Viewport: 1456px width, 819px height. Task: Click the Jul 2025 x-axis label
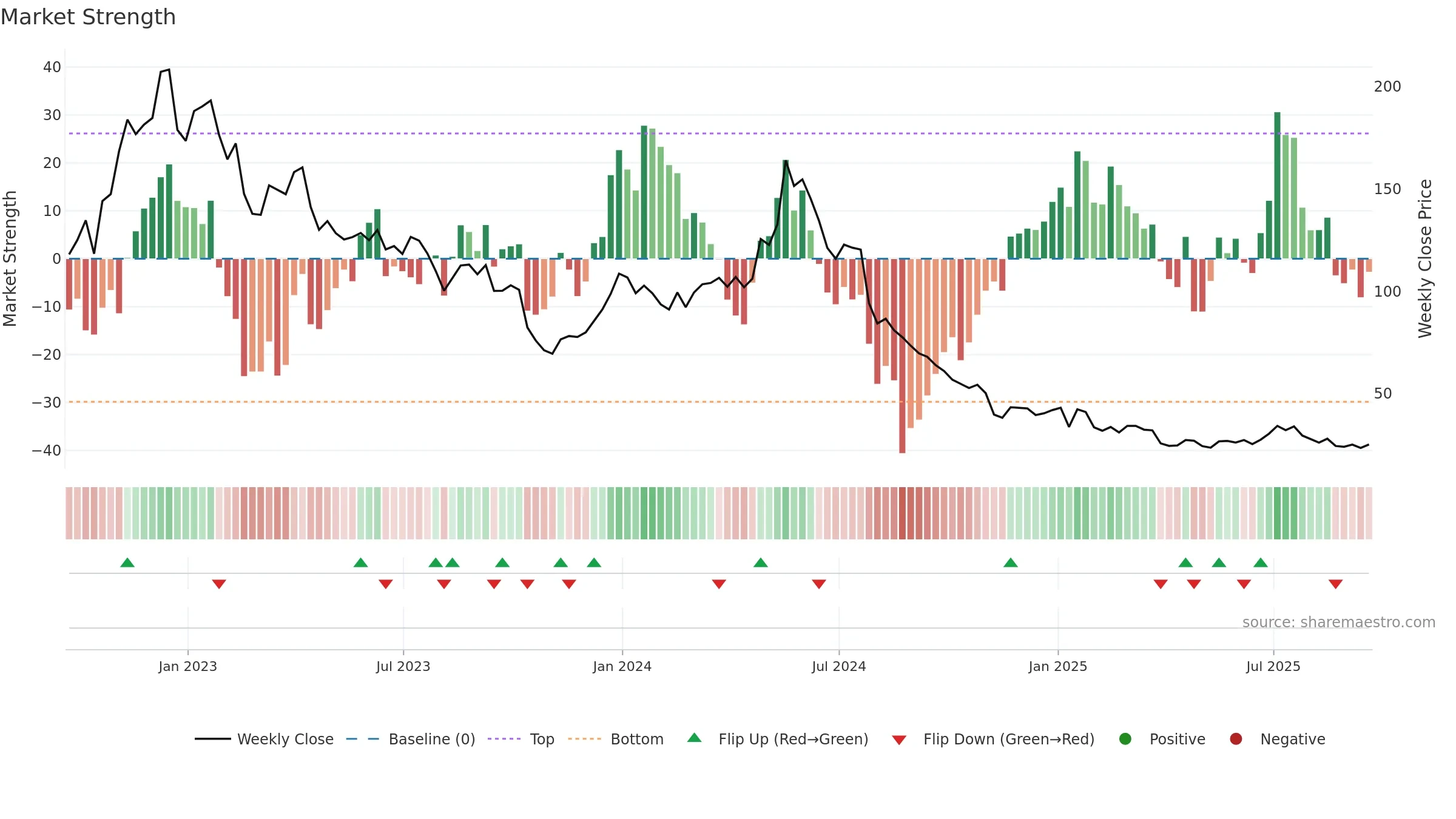click(x=1273, y=666)
